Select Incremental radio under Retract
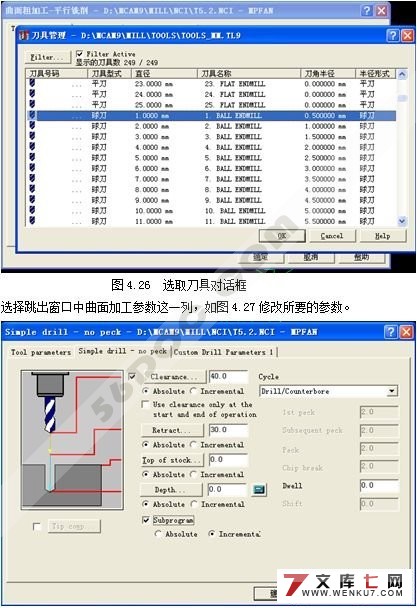Screen dimensions: 417x608 tap(193, 444)
